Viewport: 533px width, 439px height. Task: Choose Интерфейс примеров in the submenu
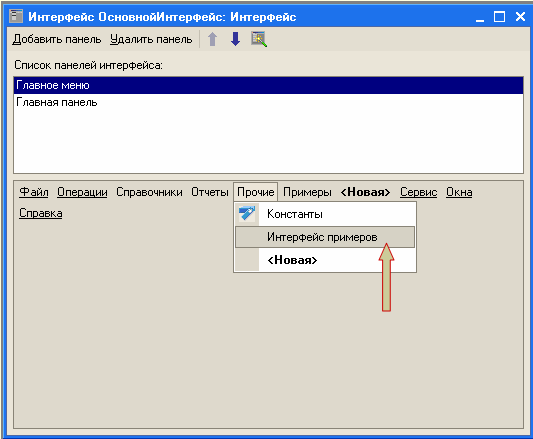coord(325,237)
